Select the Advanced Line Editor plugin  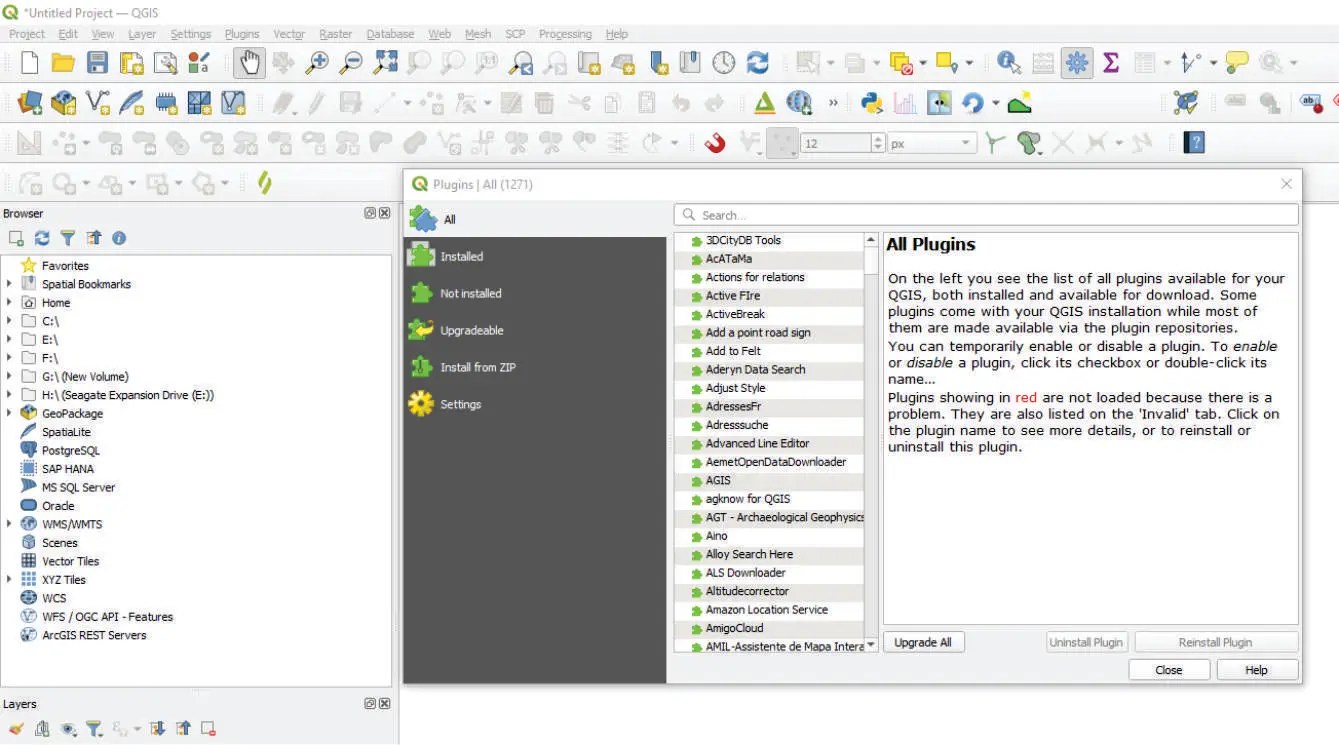[770, 443]
